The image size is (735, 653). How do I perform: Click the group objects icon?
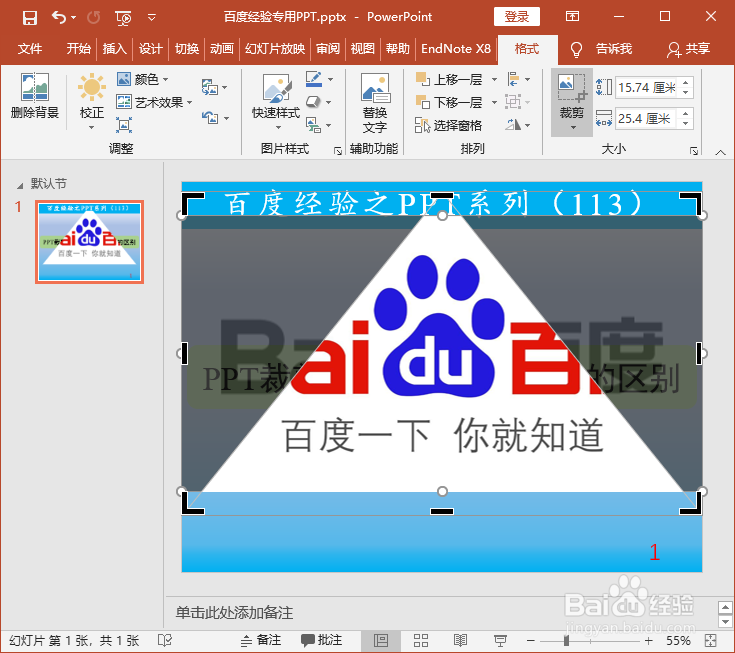point(513,102)
